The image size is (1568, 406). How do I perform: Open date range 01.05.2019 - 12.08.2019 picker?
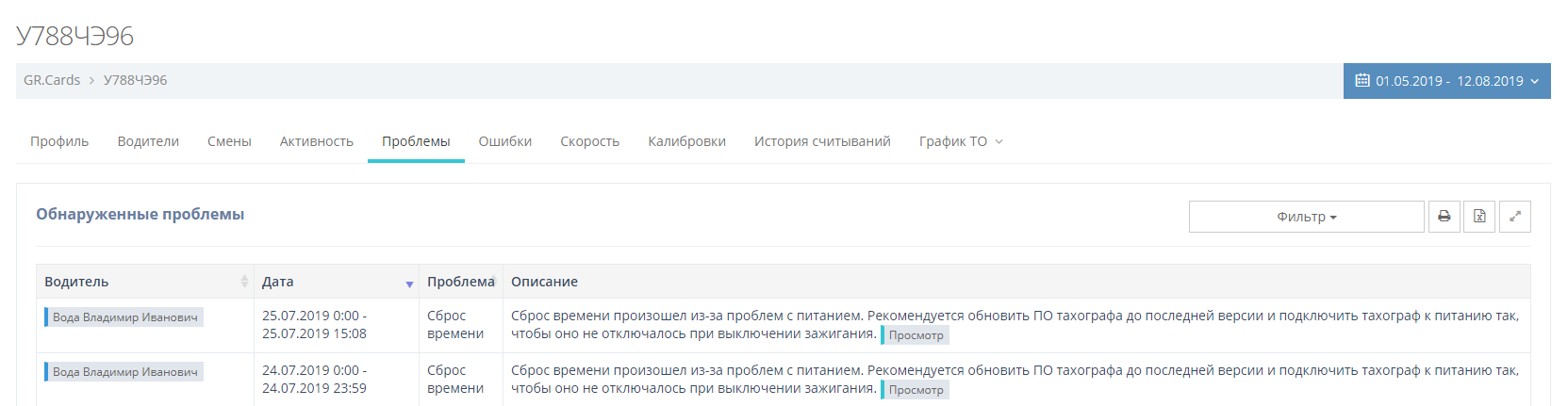click(1447, 81)
